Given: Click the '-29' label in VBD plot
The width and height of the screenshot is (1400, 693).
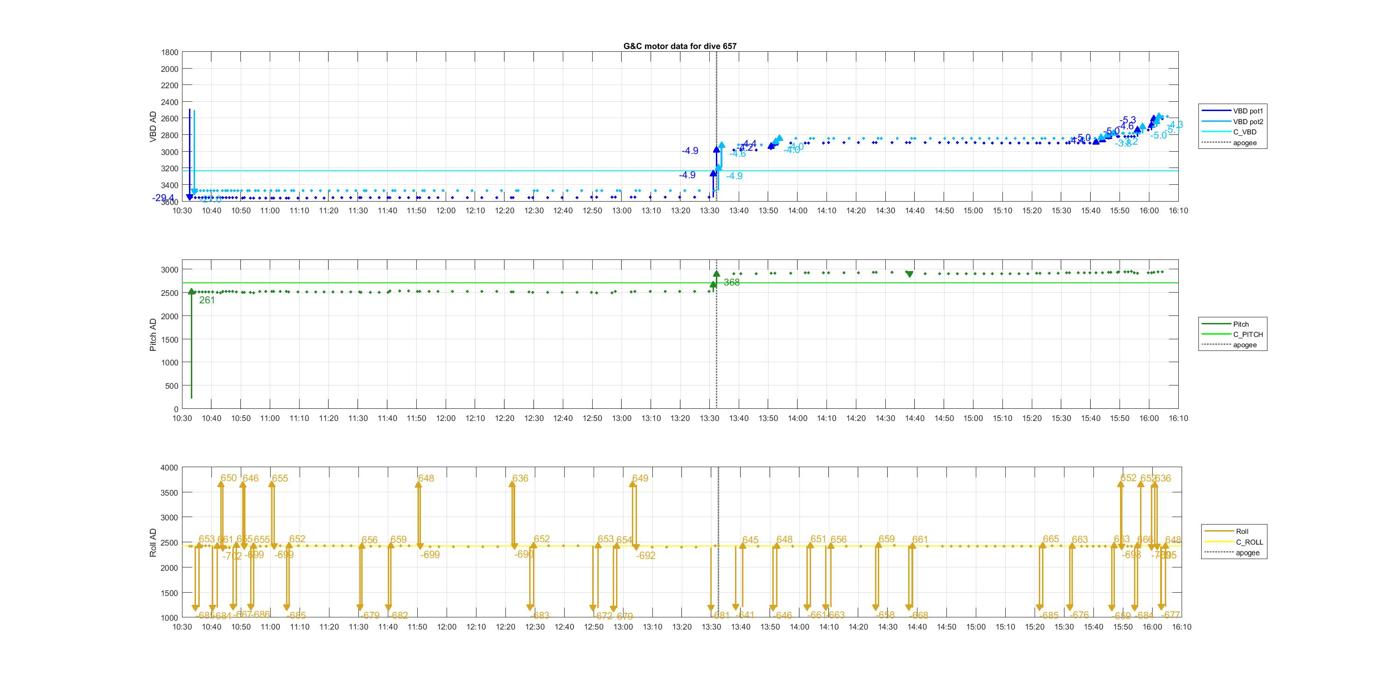Looking at the screenshot, I should [161, 198].
